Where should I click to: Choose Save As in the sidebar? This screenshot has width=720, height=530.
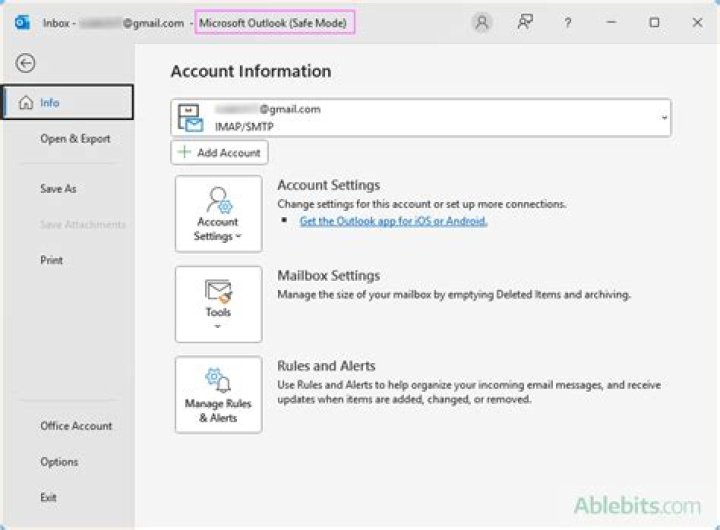coord(58,188)
